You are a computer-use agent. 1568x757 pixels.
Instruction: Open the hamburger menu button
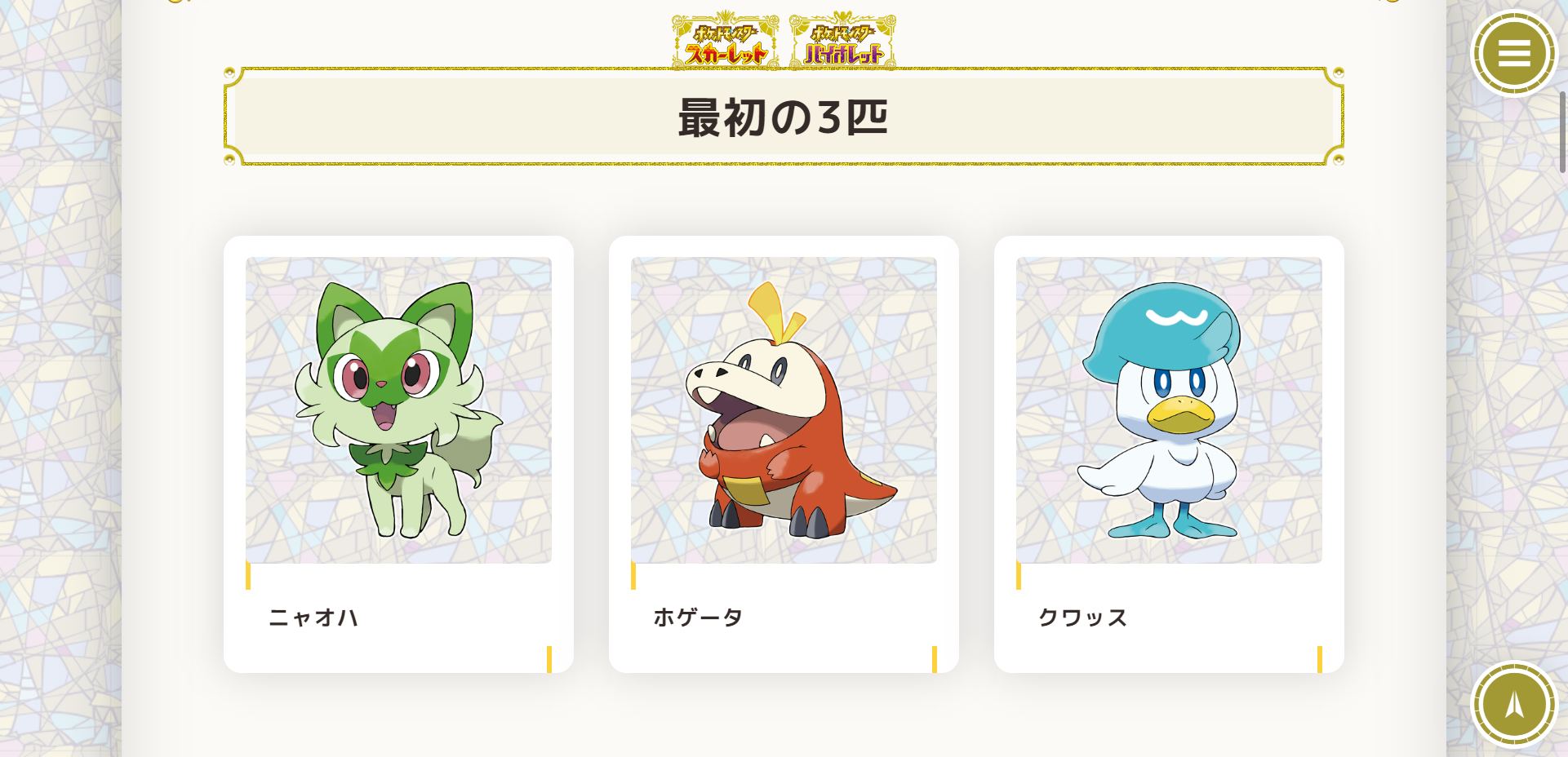[x=1514, y=53]
